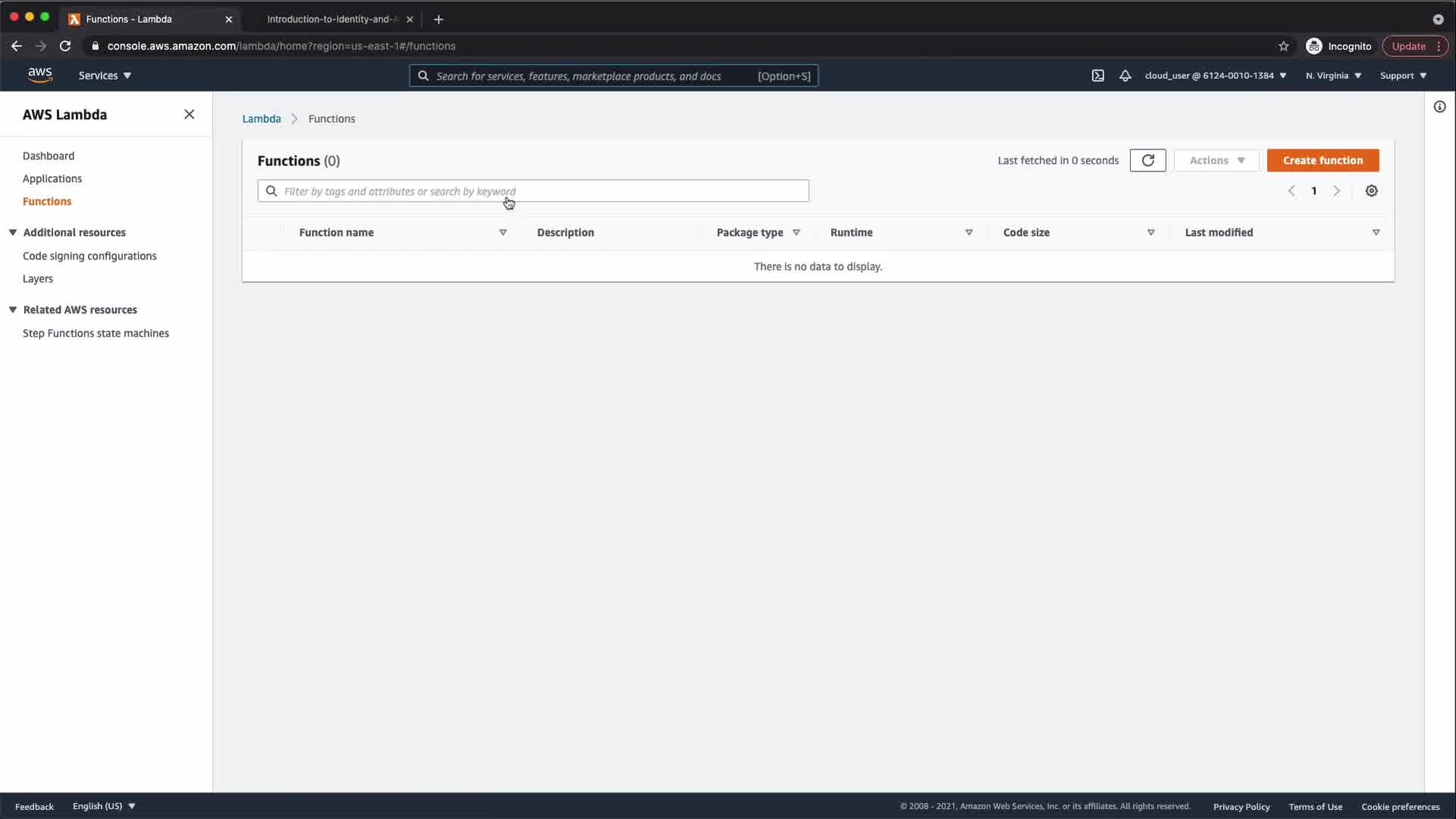1456x819 pixels.
Task: Click the Lambda breadcrumb link
Action: (x=261, y=119)
